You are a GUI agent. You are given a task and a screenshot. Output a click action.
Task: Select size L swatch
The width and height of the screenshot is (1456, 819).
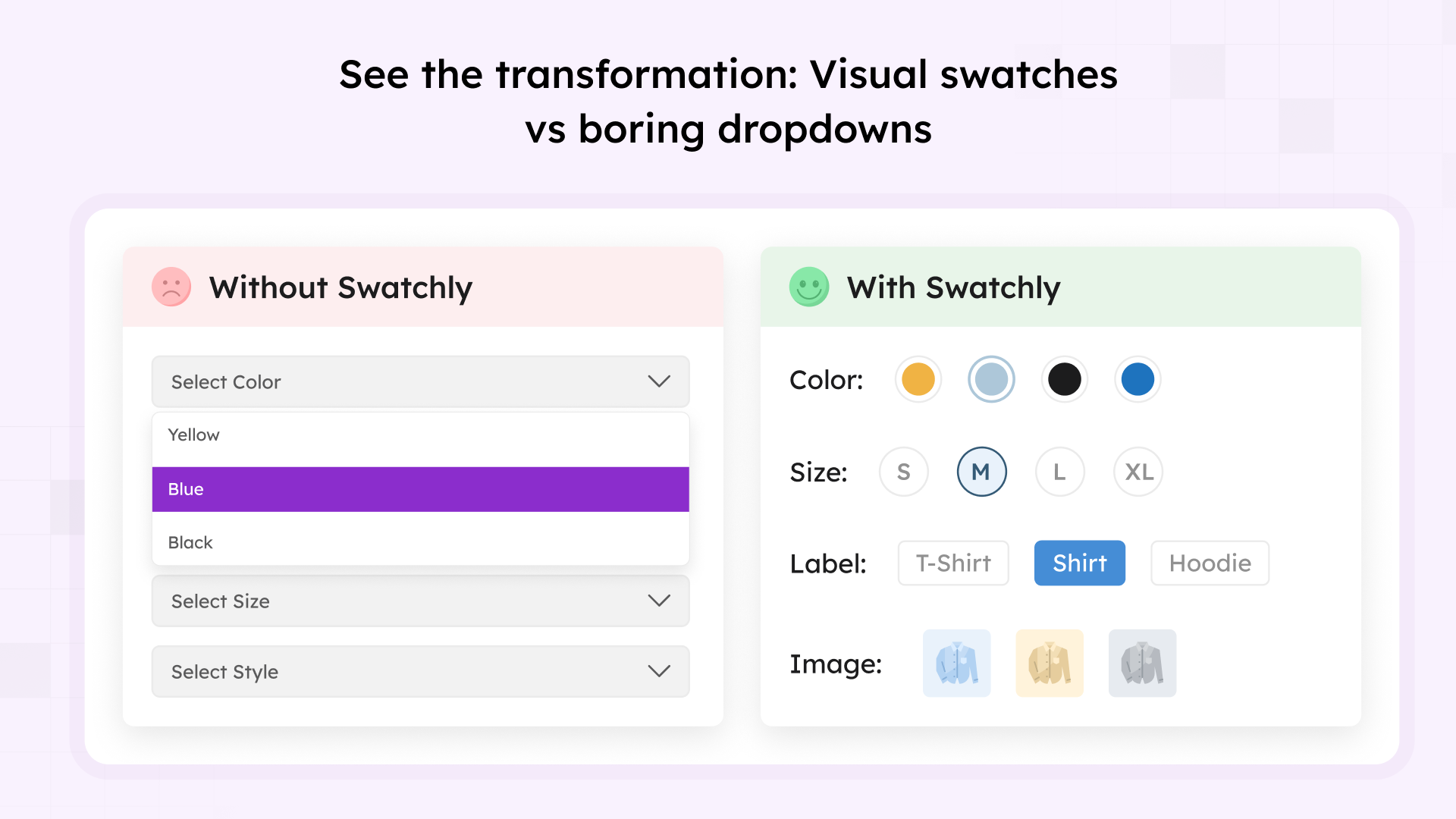click(1059, 471)
